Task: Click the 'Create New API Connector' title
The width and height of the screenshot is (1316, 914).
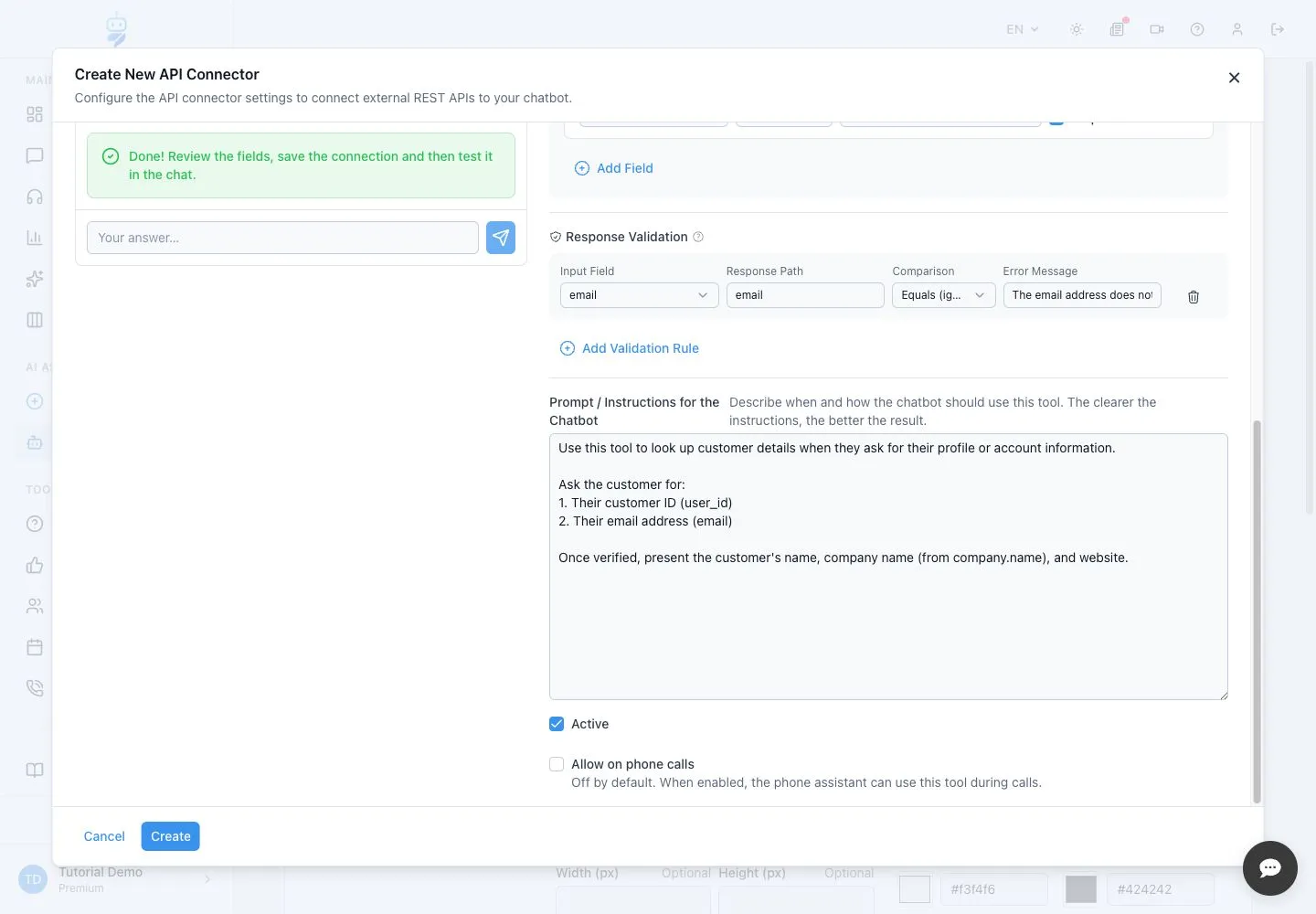Action: 167,74
